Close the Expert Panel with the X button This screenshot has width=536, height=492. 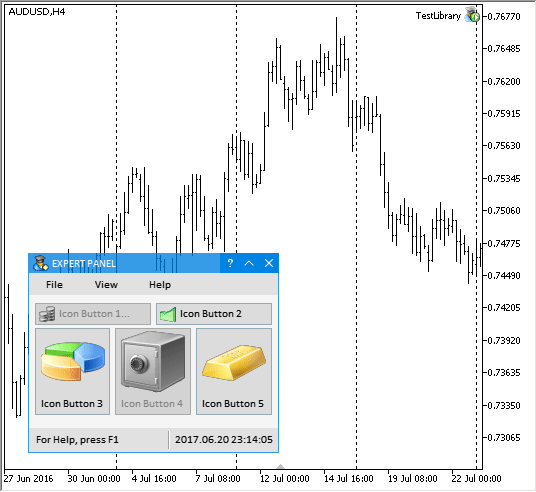(x=269, y=263)
